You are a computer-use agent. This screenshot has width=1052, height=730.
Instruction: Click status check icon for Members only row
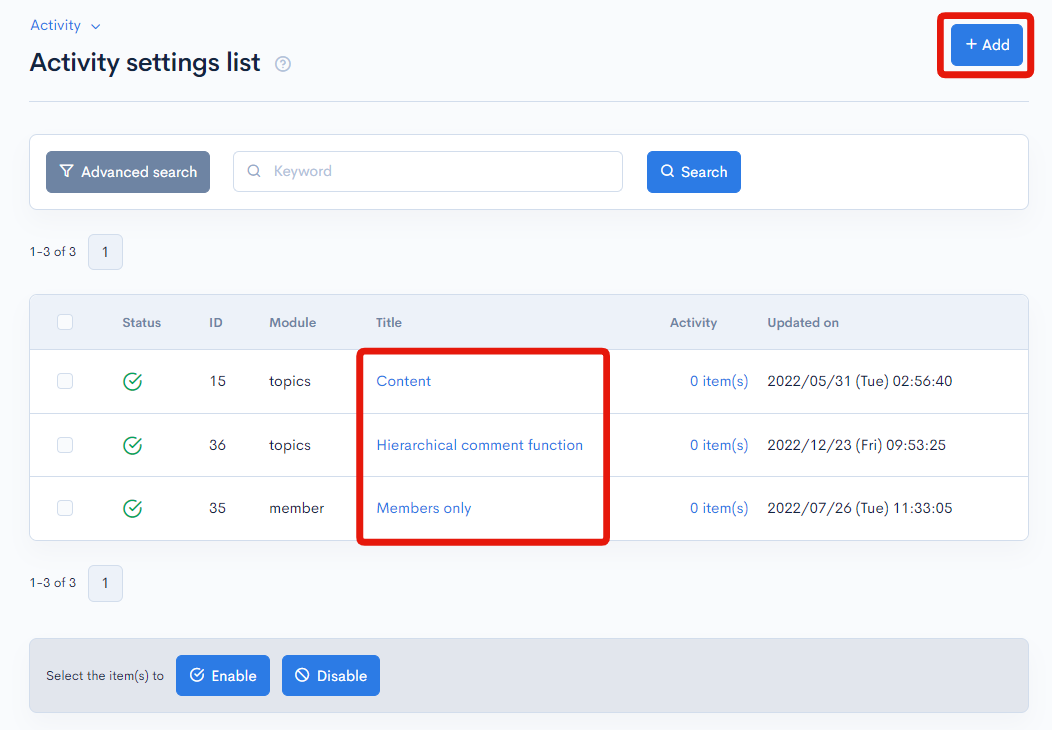tap(133, 509)
